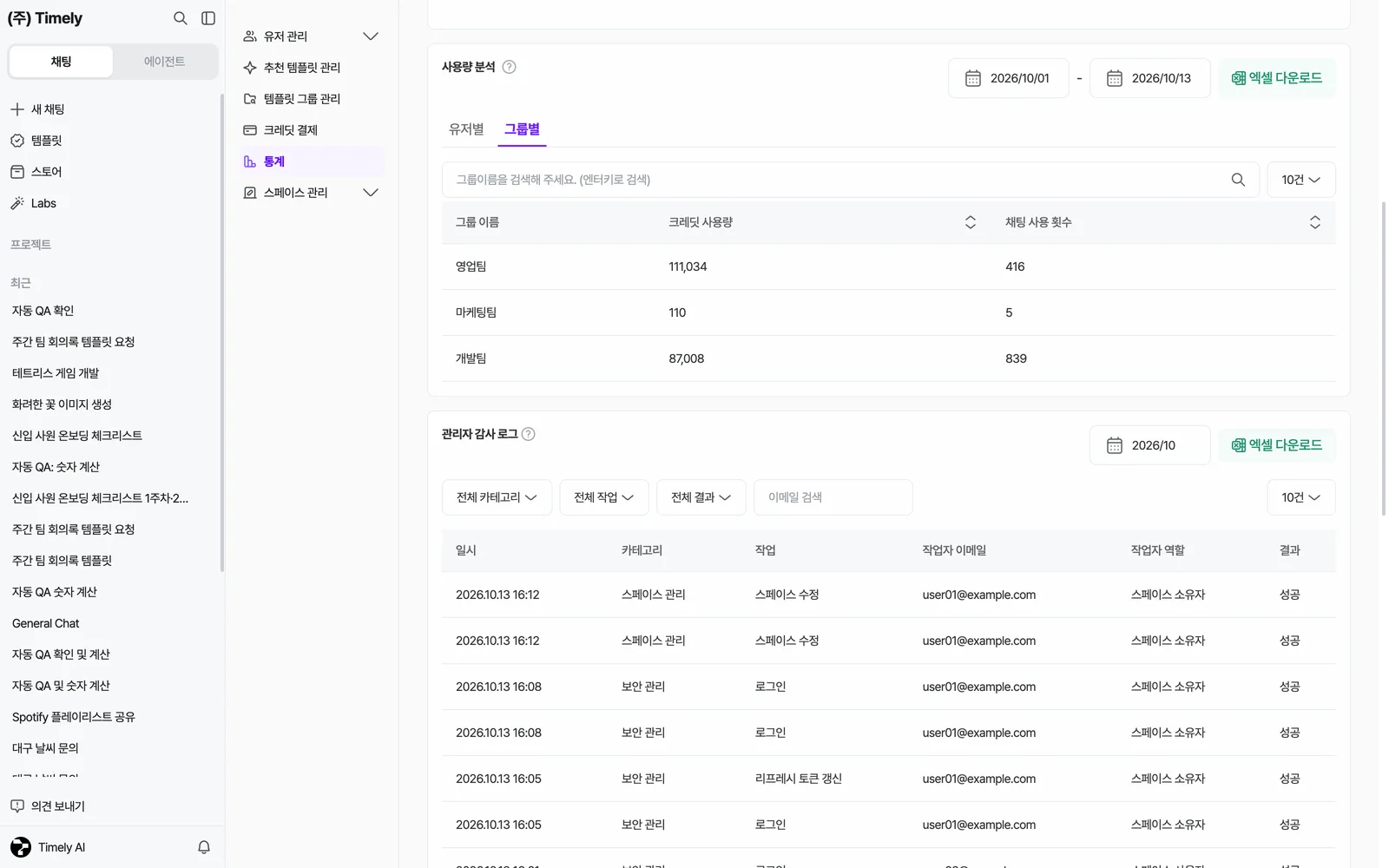
Task: Click the 통계 chart icon
Action: click(250, 161)
